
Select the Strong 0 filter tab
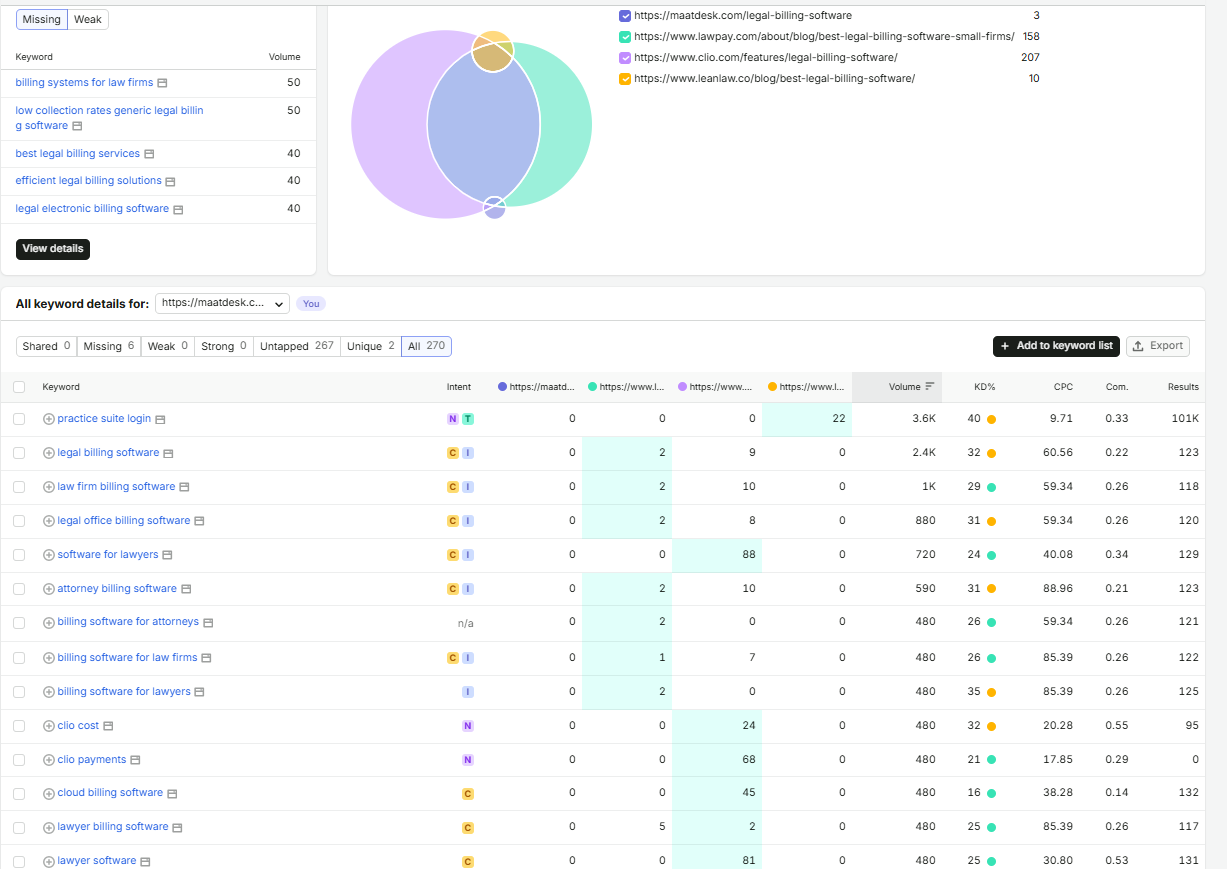224,346
